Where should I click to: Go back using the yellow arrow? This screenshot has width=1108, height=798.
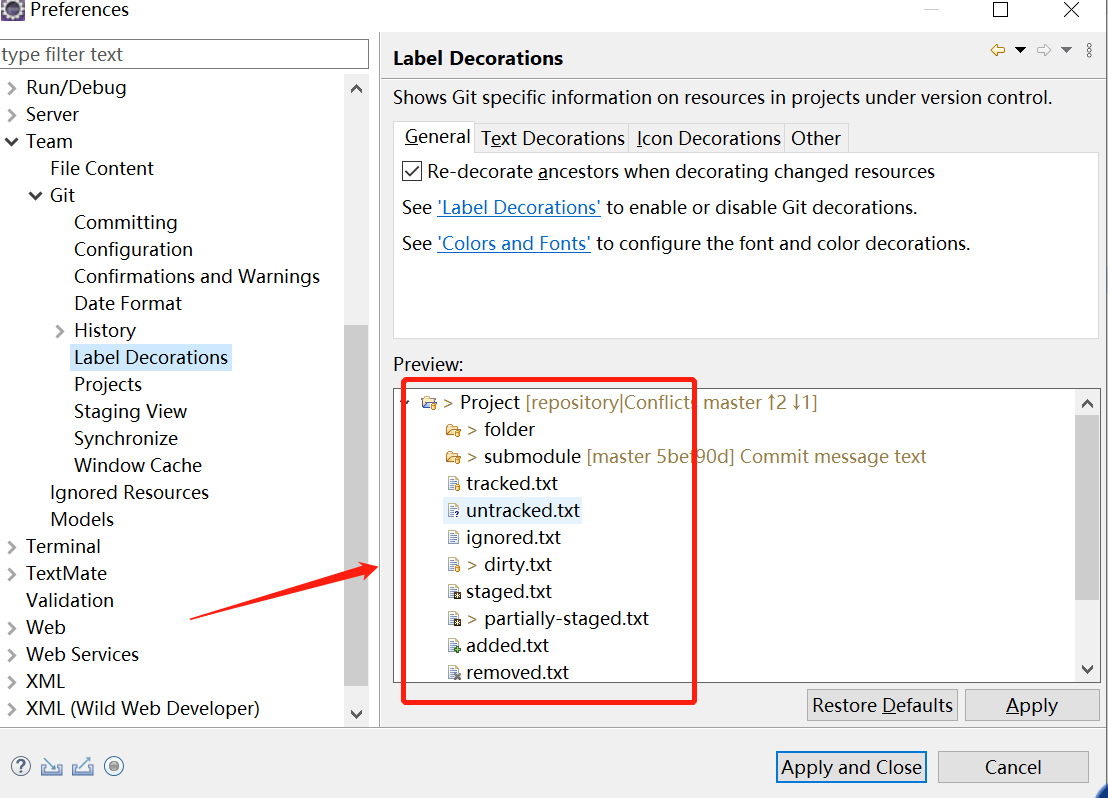[997, 50]
